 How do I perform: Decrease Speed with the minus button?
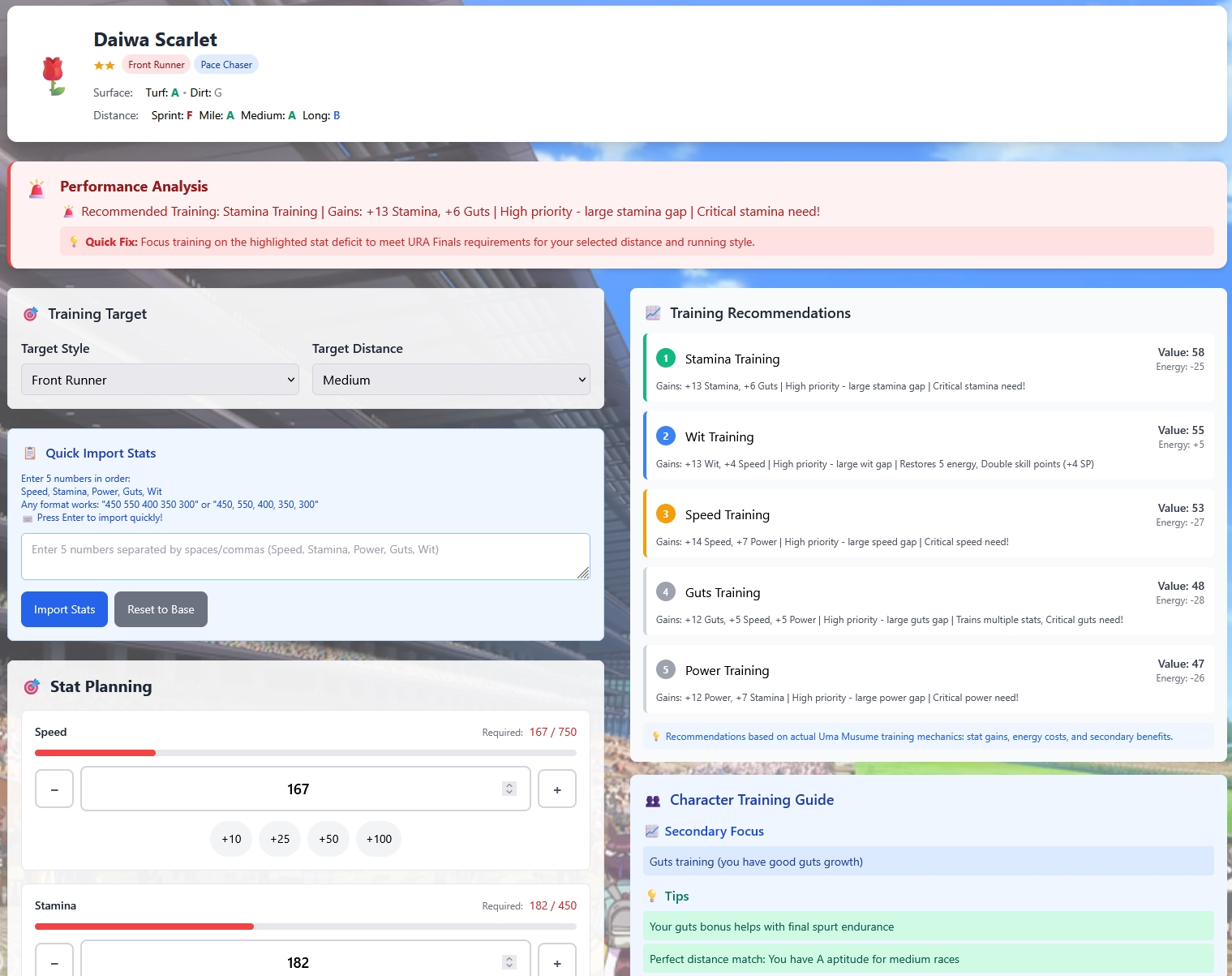click(x=54, y=789)
